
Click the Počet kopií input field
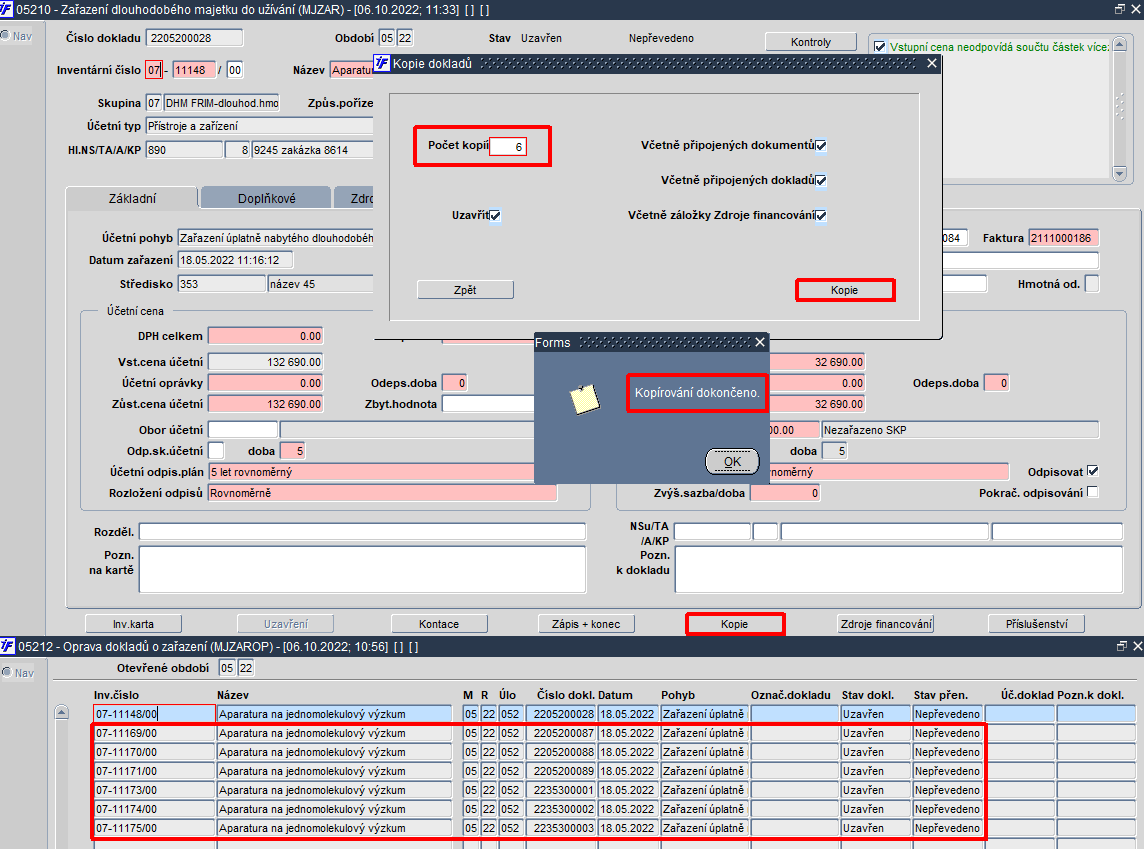507,147
